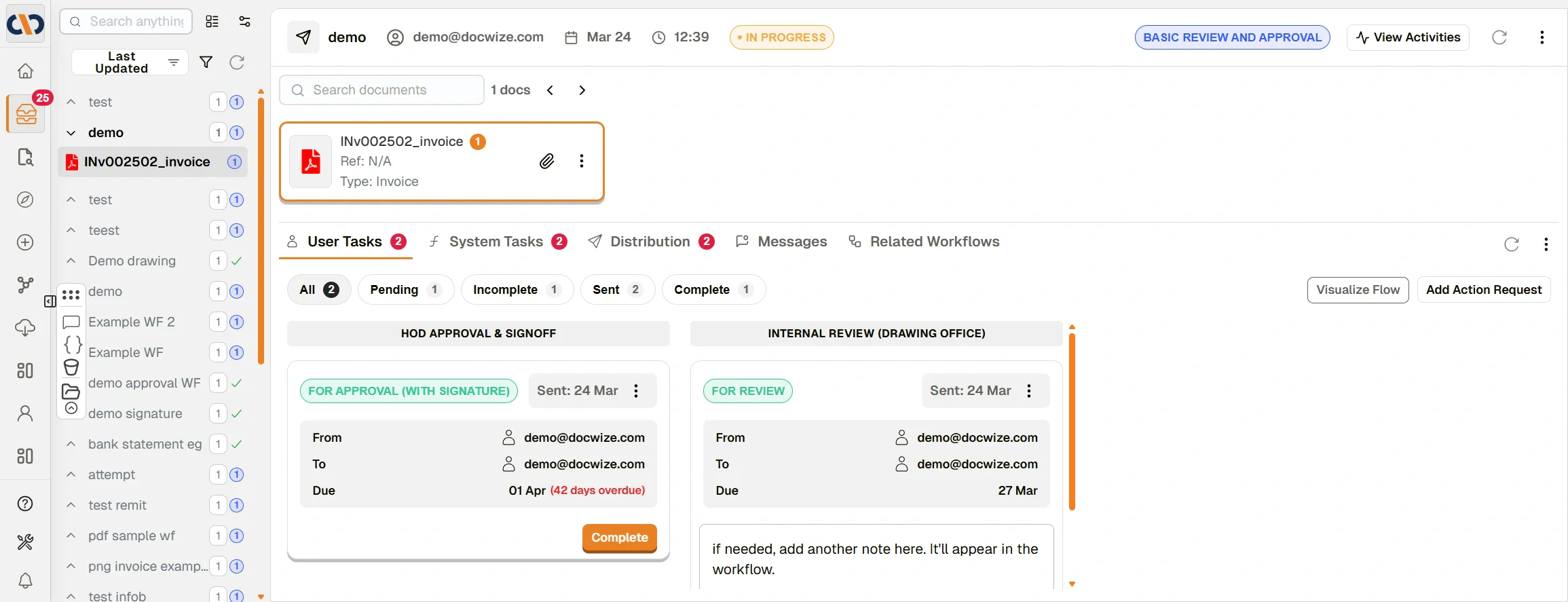Open the Messages tab
The height and width of the screenshot is (602, 1568).
[782, 242]
